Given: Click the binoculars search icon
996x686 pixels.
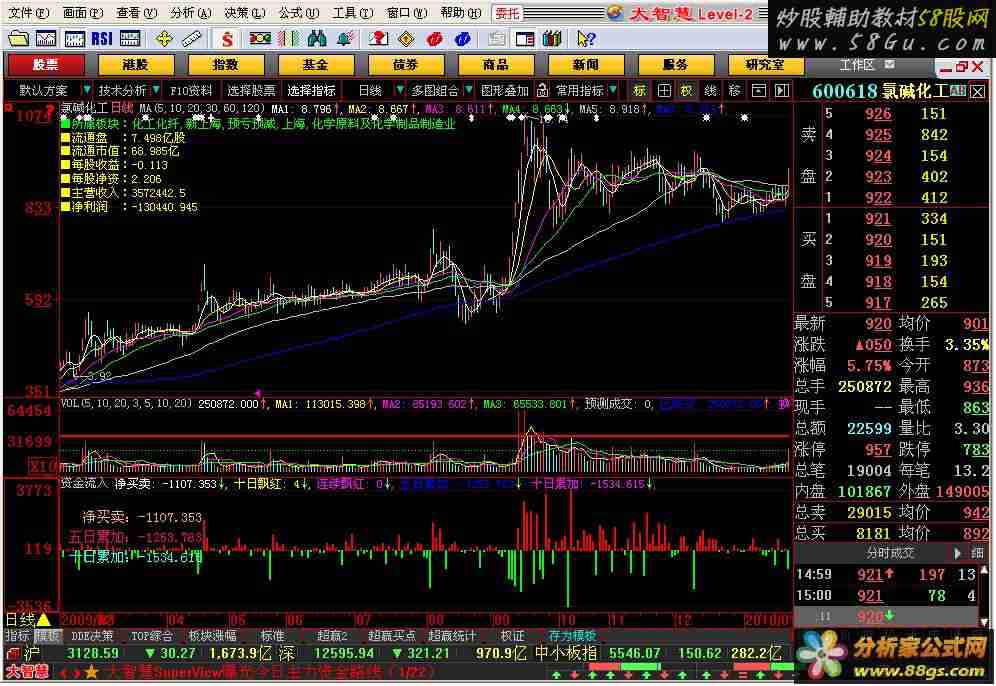Looking at the screenshot, I should point(317,39).
